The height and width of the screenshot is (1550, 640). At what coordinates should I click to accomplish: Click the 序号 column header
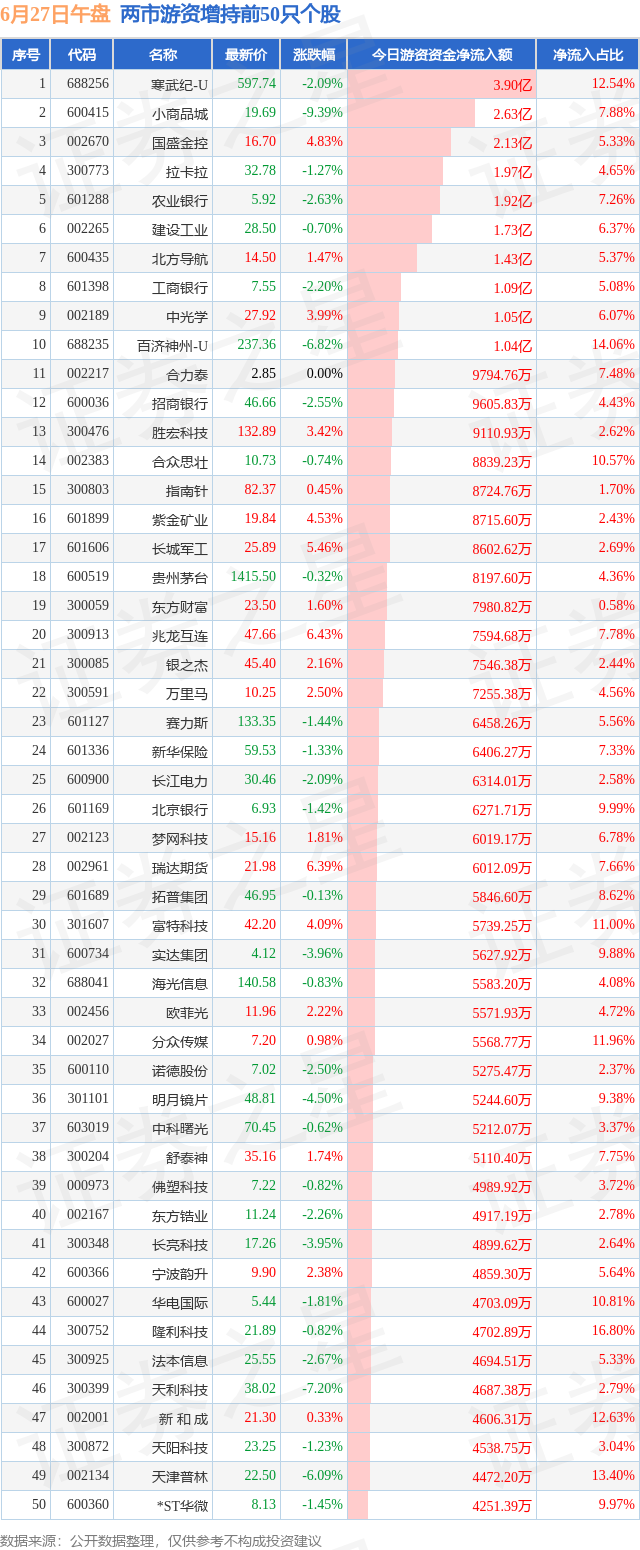coord(25,55)
